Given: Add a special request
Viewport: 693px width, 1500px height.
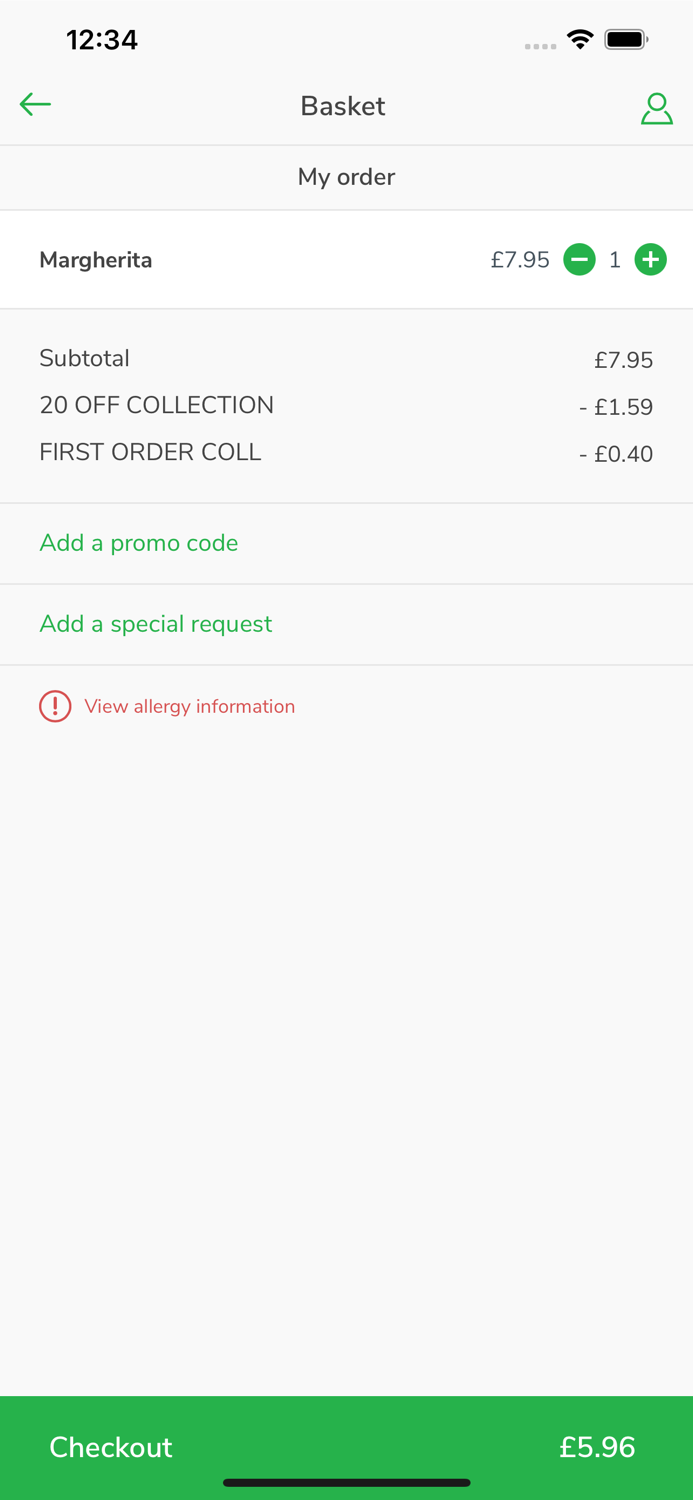Looking at the screenshot, I should click(x=156, y=624).
